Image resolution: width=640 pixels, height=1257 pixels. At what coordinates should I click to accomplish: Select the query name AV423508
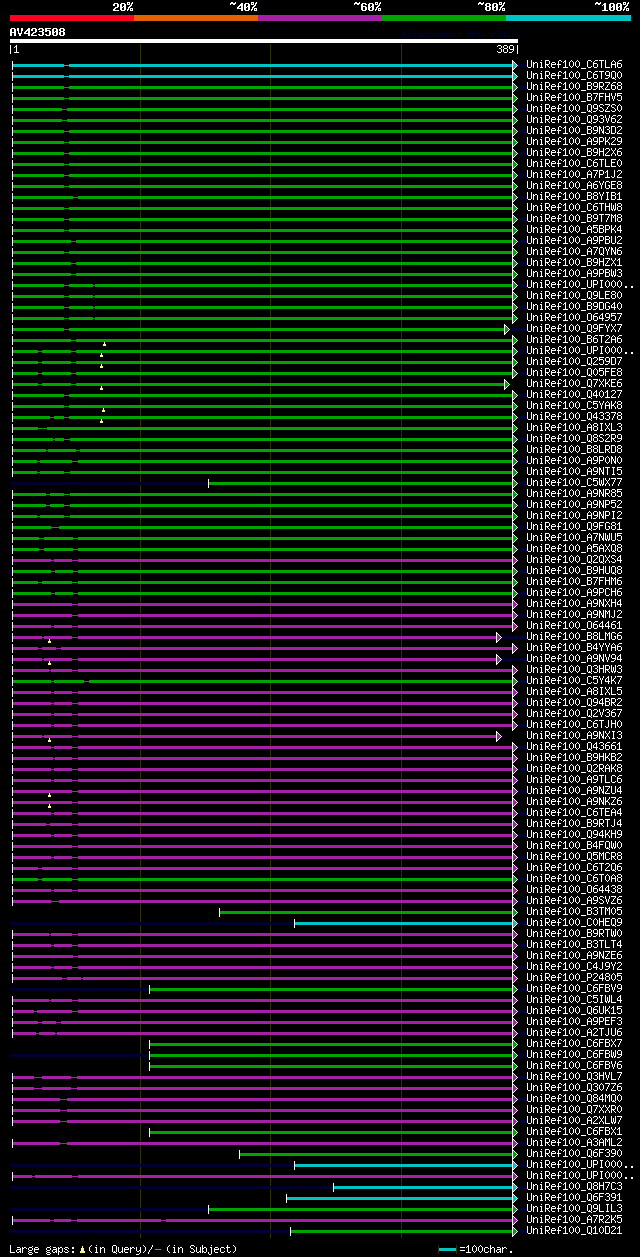(38, 32)
